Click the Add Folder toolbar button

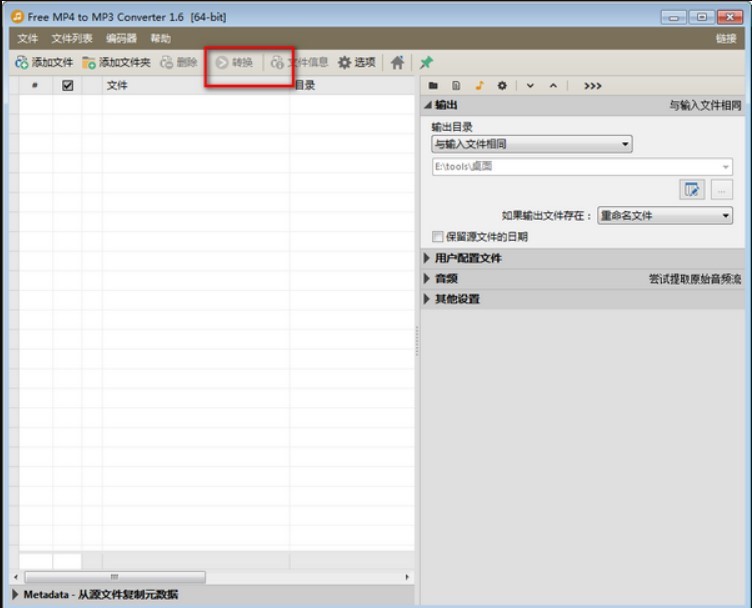click(x=117, y=62)
